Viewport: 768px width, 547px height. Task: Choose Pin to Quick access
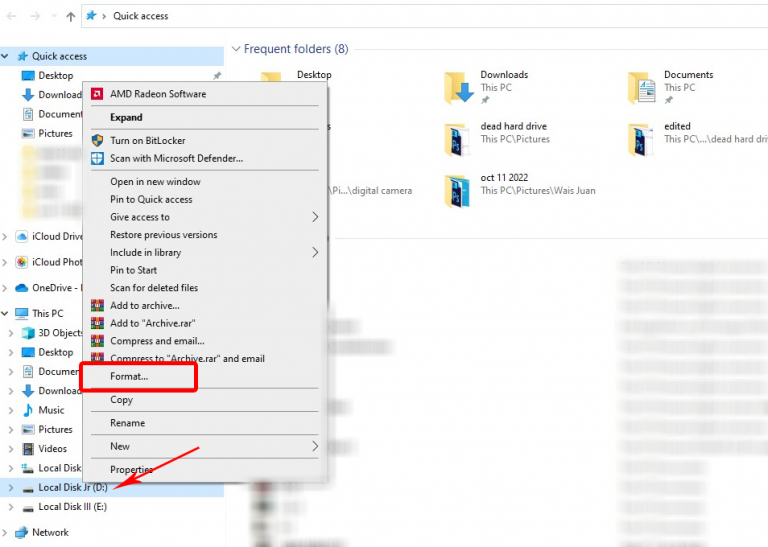point(205,199)
